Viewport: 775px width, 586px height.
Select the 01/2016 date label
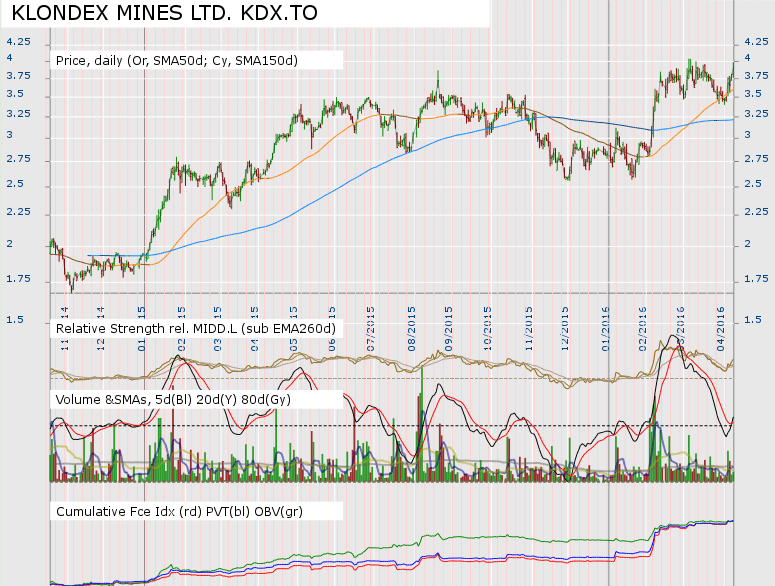coord(606,329)
